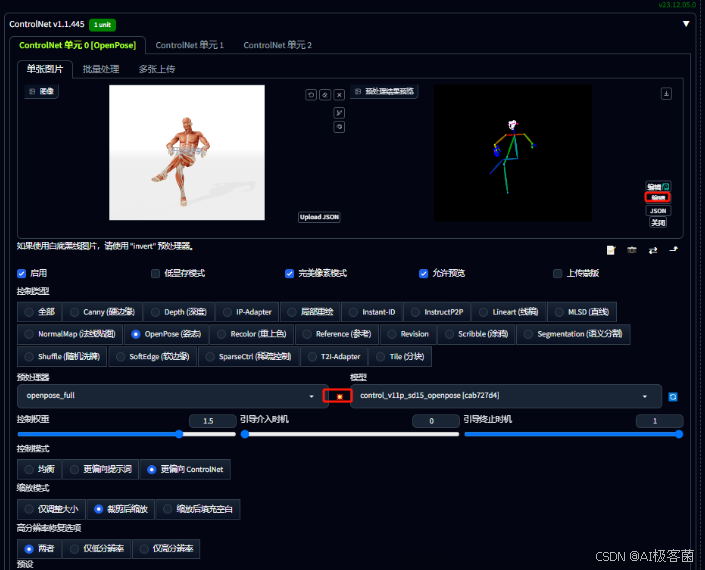Viewport: 705px width, 570px height.
Task: Toggle the 启用 enable checkbox
Action: click(x=21, y=273)
